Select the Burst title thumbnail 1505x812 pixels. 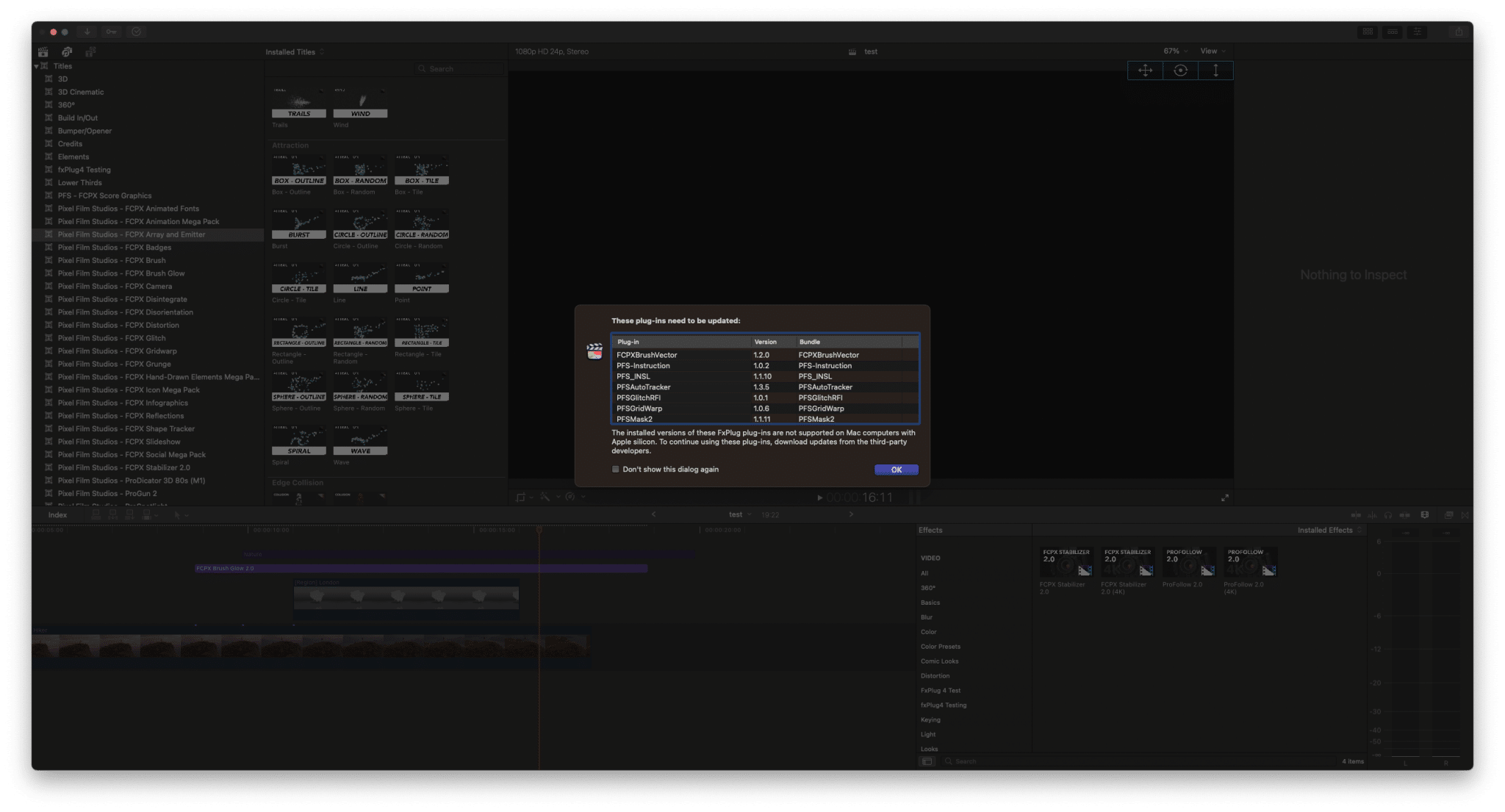(x=299, y=224)
